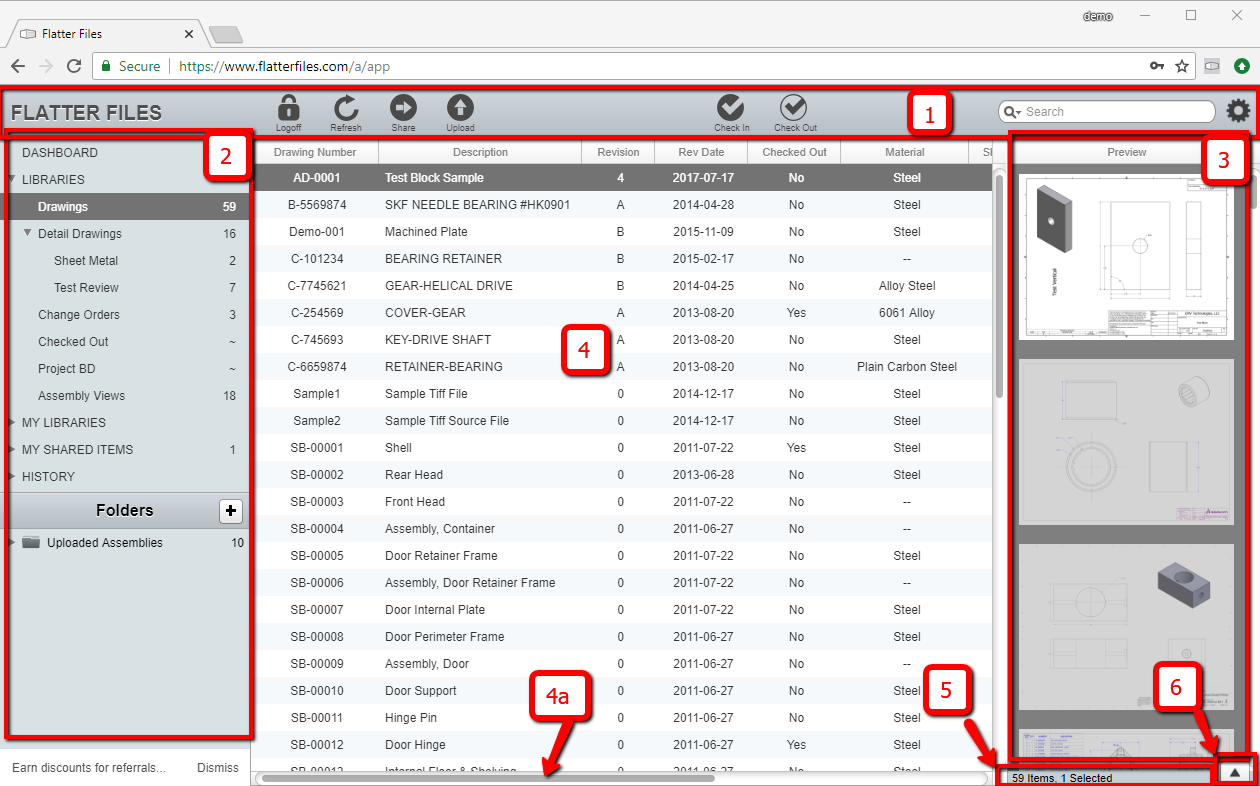1260x786 pixels.
Task: Expand the HISTORY section
Action: click(x=11, y=477)
